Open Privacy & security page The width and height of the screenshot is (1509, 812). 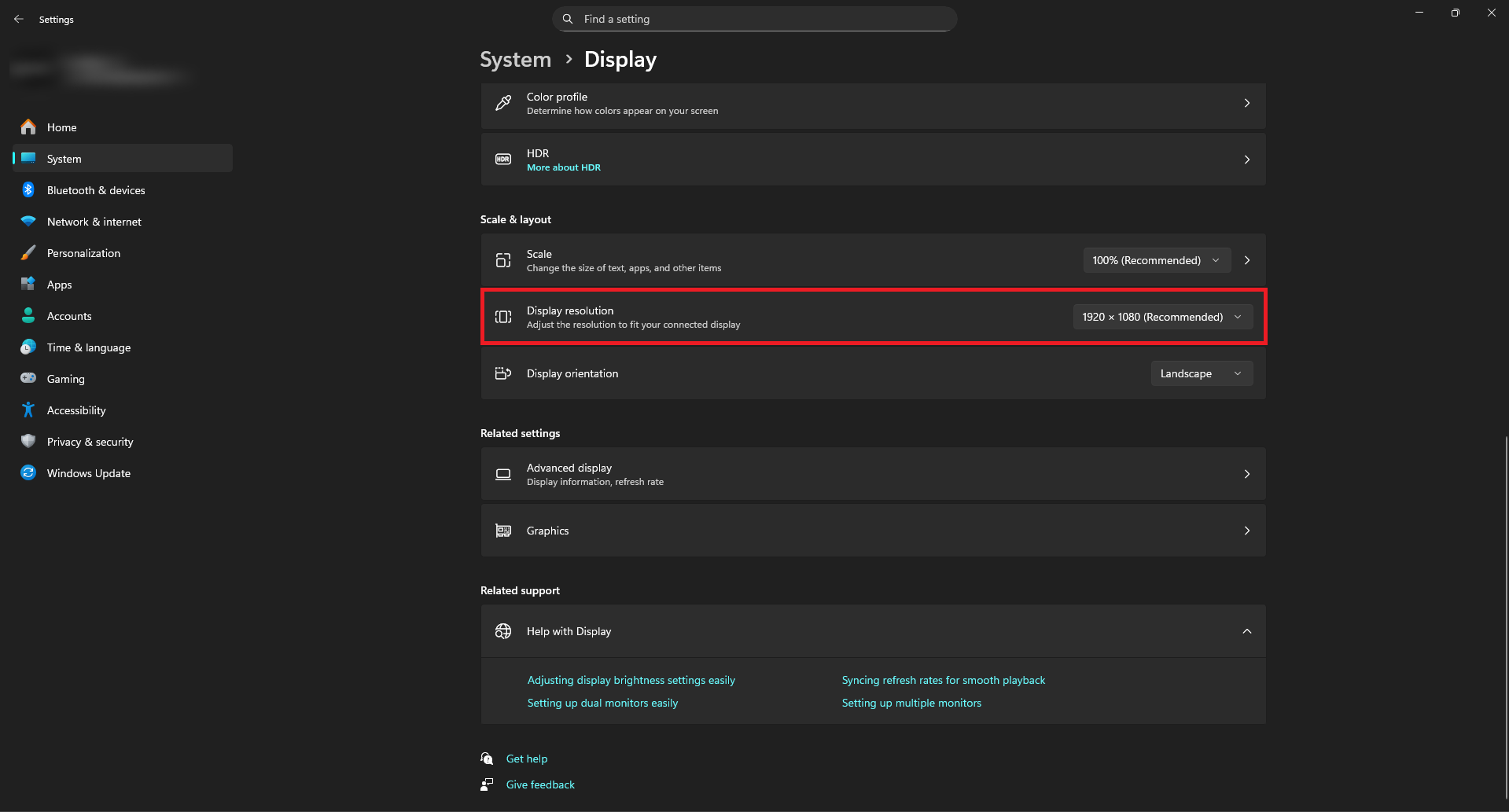coord(90,442)
